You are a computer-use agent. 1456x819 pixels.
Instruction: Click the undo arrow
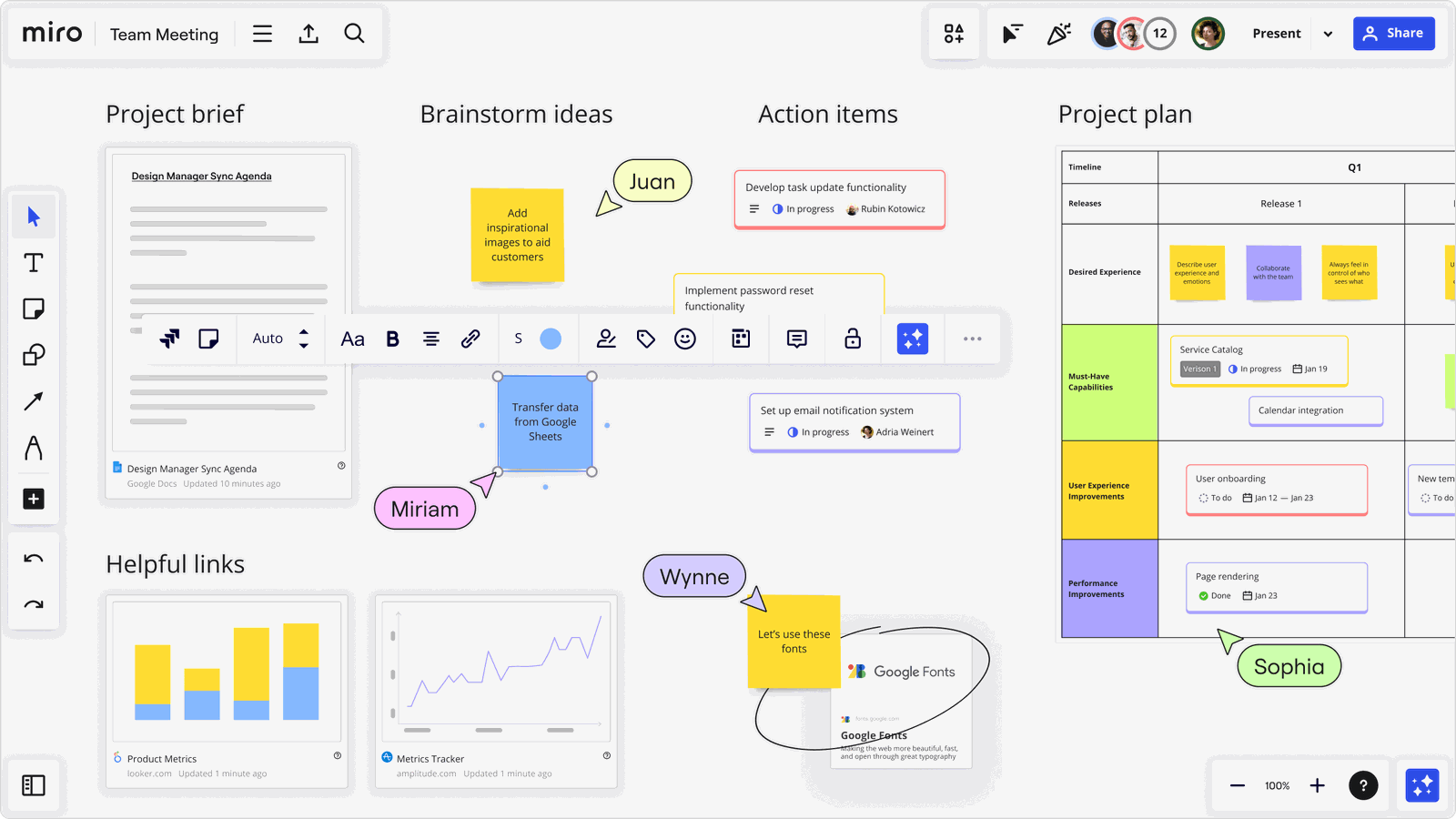pyautogui.click(x=34, y=558)
